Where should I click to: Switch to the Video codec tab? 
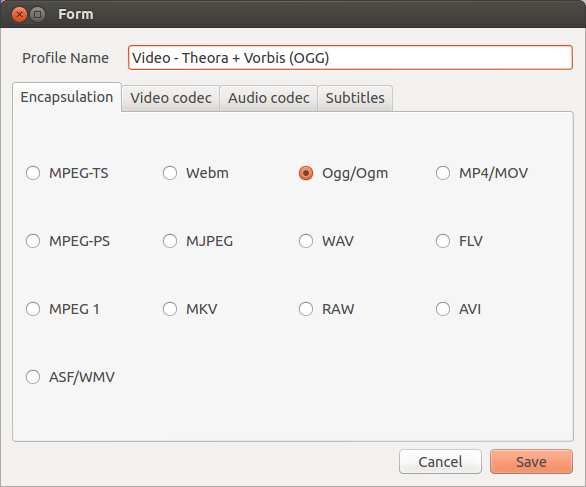point(171,98)
